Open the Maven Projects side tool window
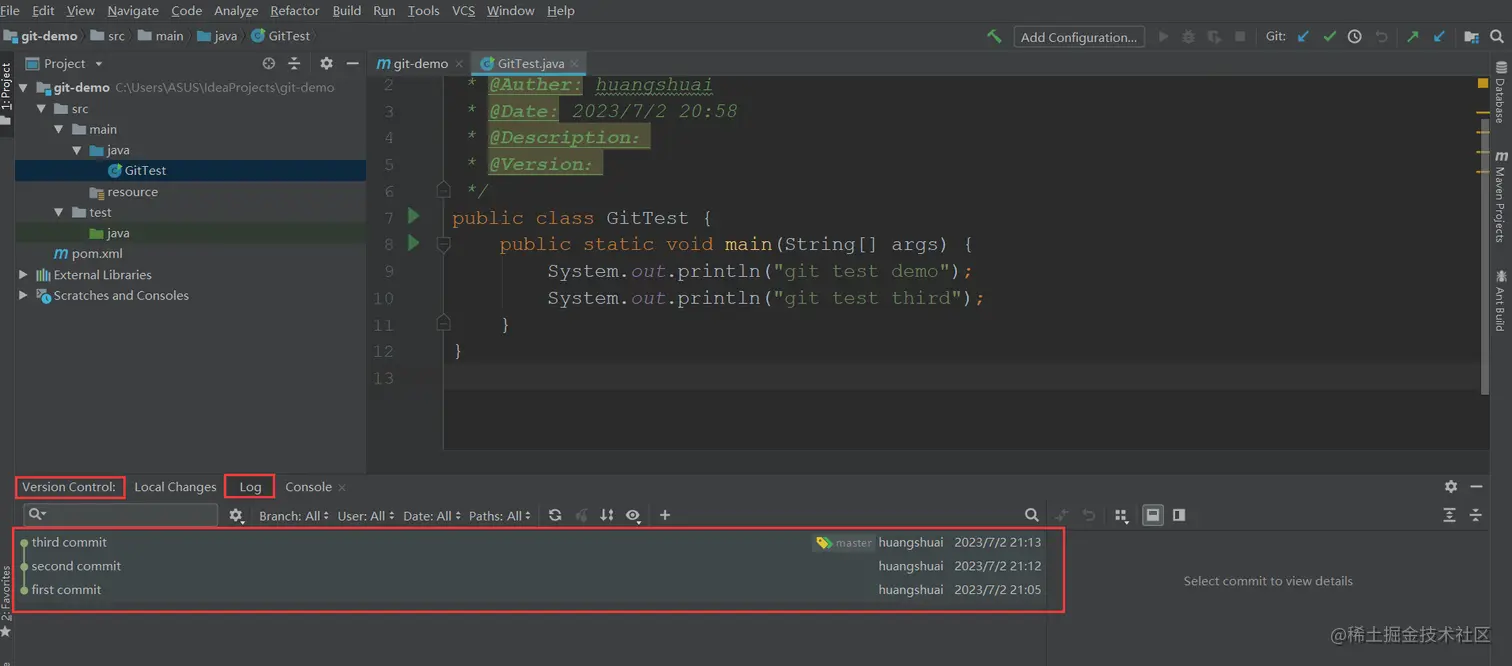This screenshot has width=1512, height=666. coord(1500,196)
